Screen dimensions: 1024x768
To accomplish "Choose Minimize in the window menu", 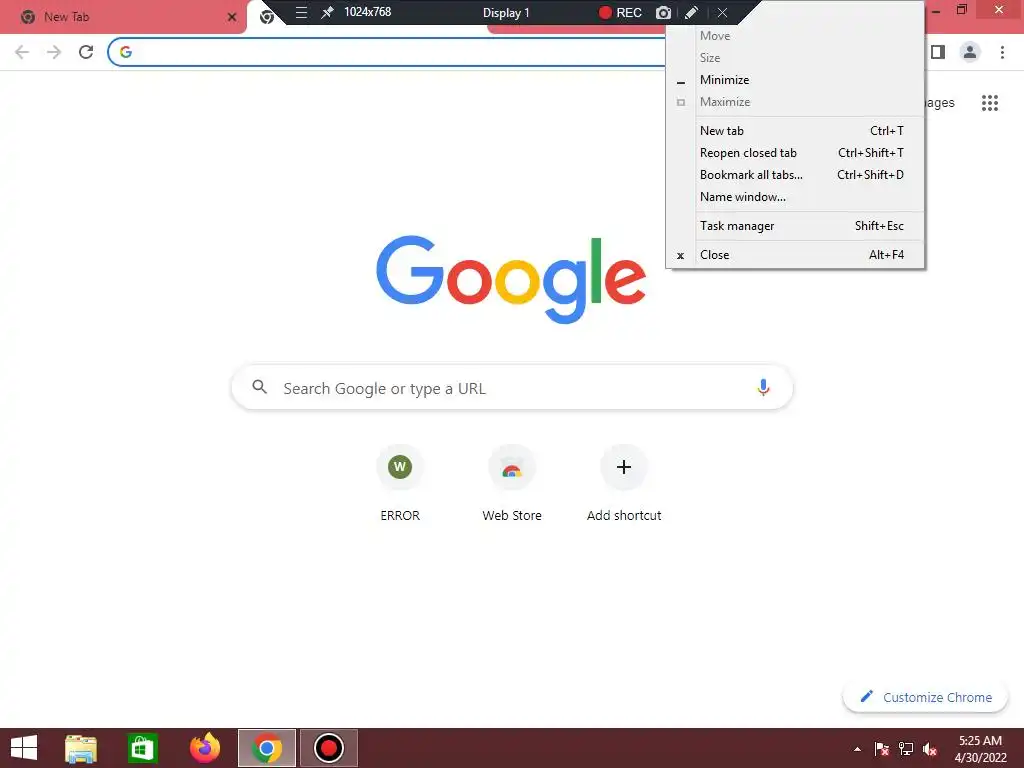I will (x=795, y=80).
